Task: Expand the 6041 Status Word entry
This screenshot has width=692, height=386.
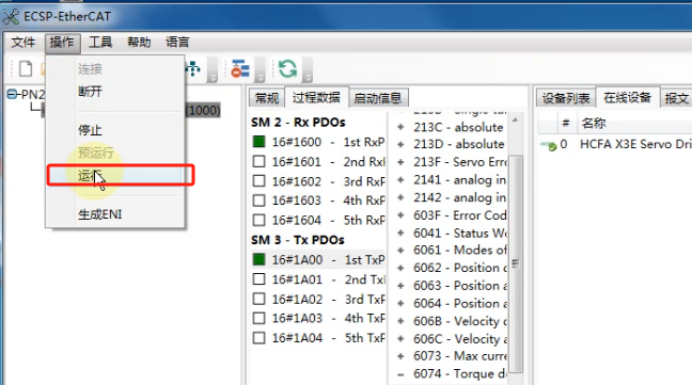Action: 401,233
